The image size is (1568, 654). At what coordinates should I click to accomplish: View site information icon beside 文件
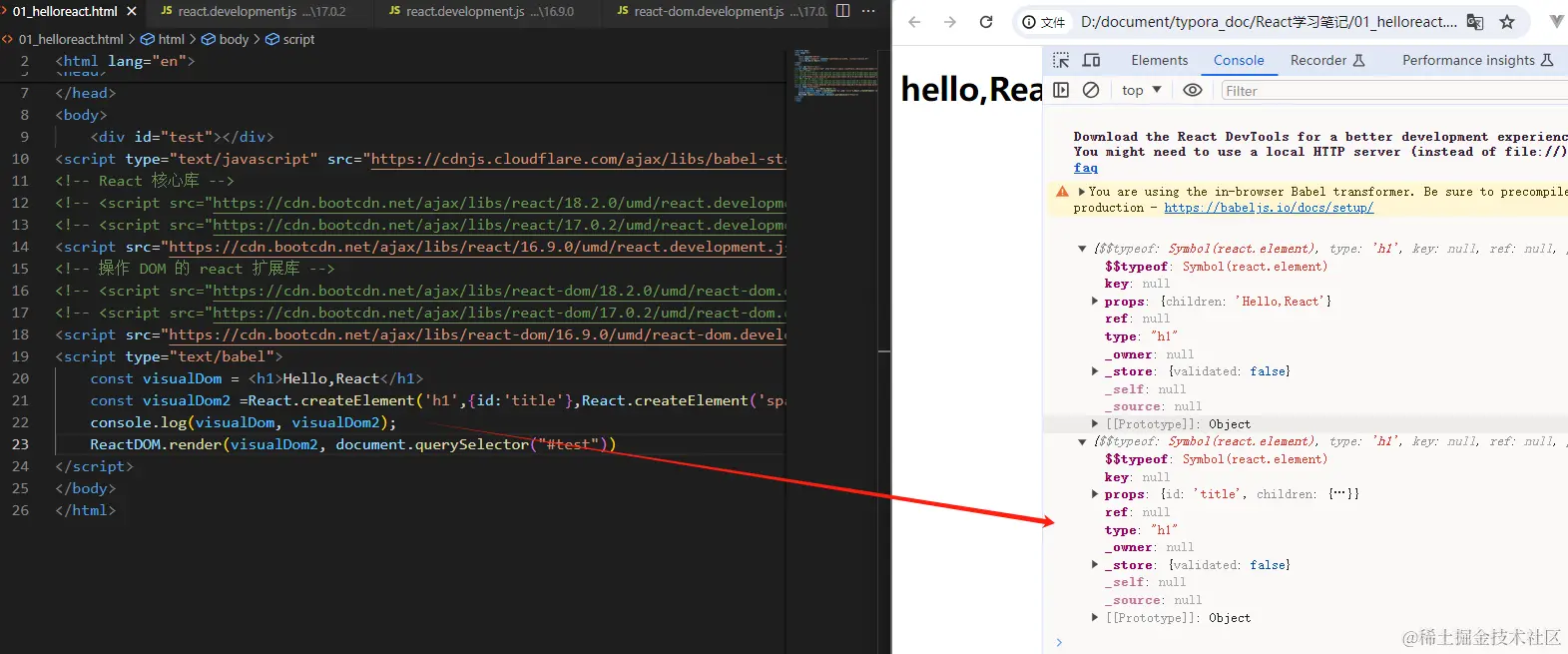[x=1029, y=21]
